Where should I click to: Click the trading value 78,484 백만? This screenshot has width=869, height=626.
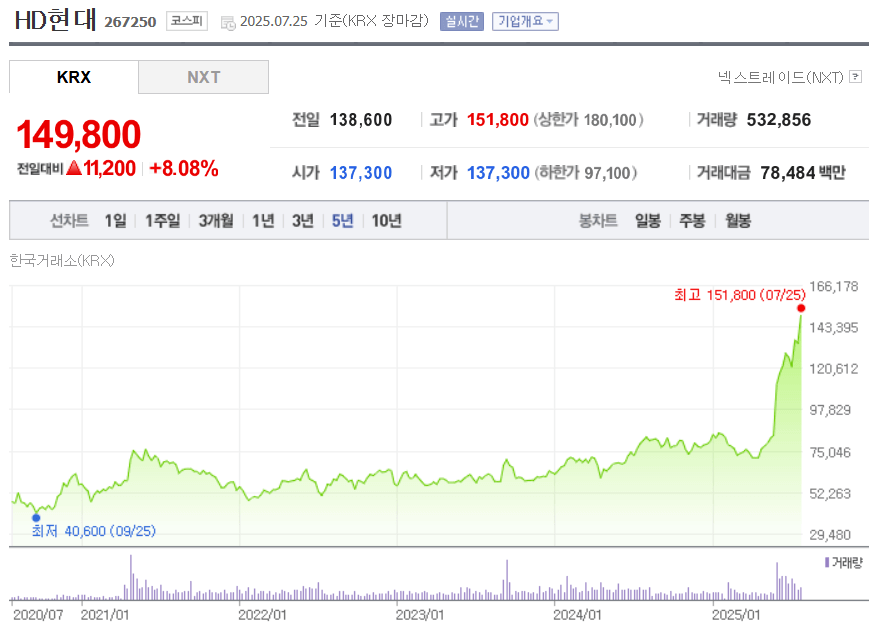[x=802, y=173]
